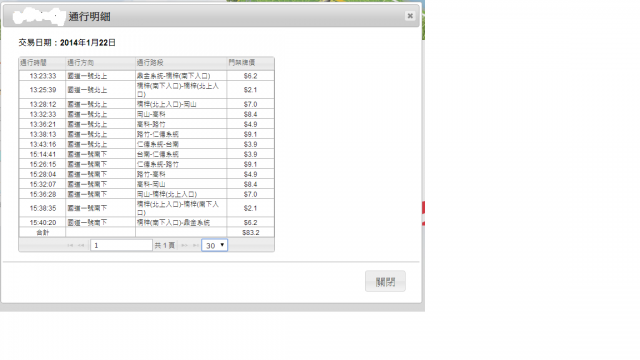The height and width of the screenshot is (360, 640).
Task: Click the $83.2 total amount
Action: tap(250, 233)
